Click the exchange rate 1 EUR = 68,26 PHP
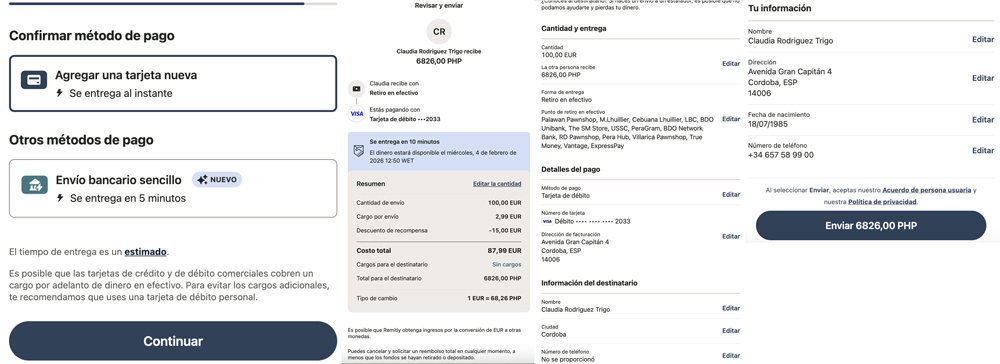Viewport: 1000px width, 364px height. (494, 298)
